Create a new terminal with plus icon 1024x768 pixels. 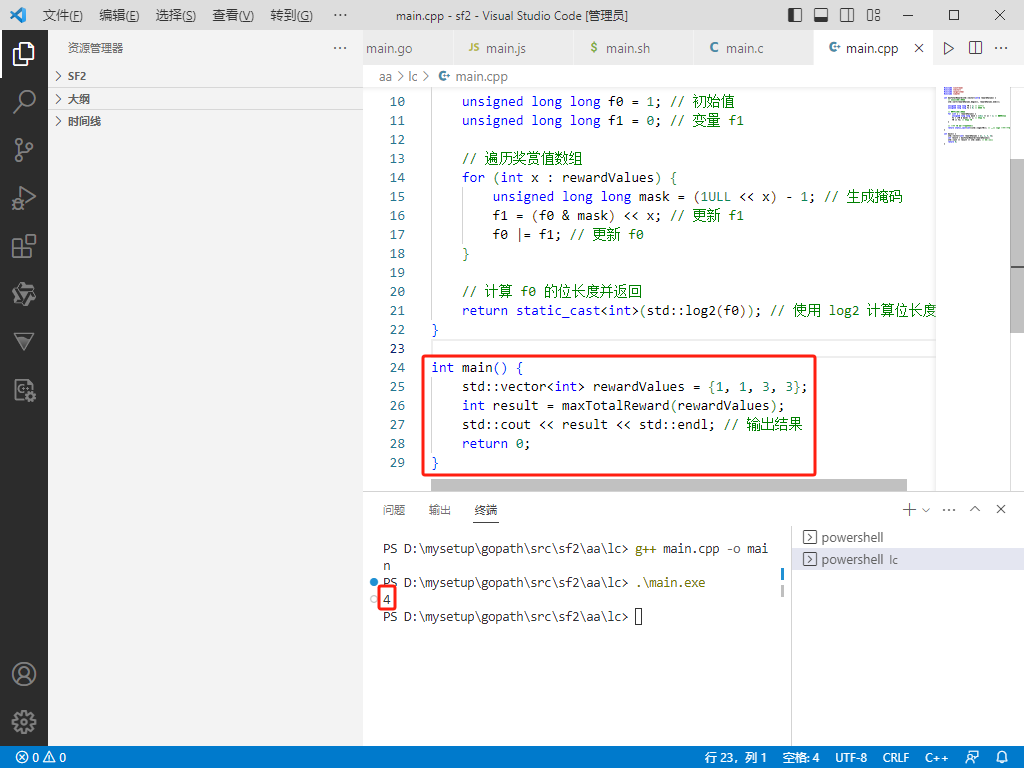tap(909, 509)
